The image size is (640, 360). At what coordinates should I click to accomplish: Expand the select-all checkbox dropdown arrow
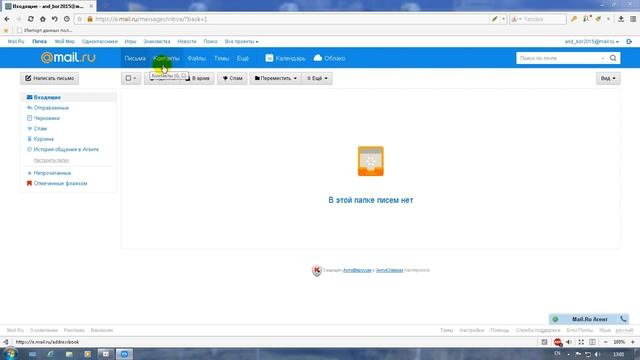tap(135, 78)
